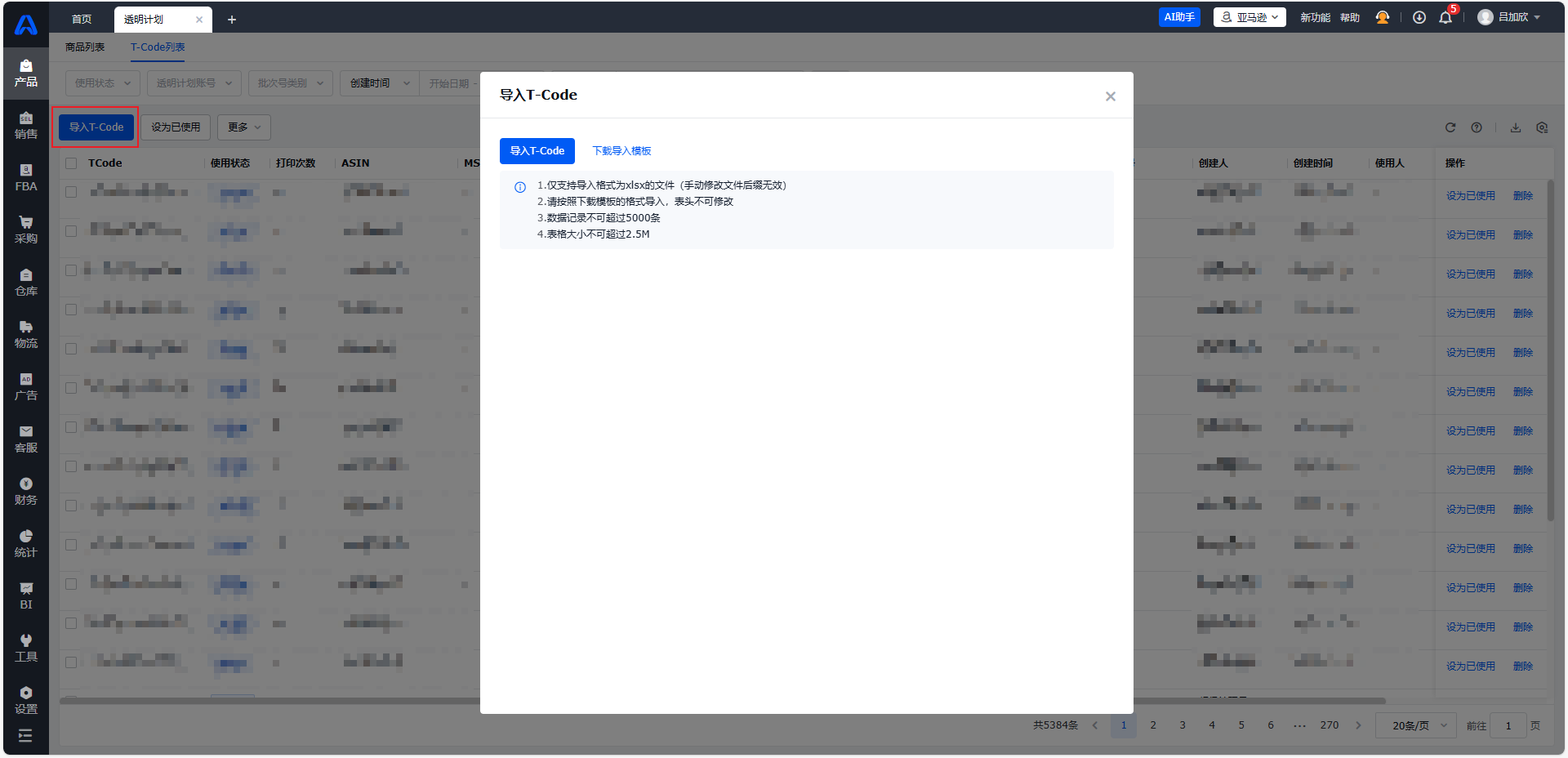Go to 广告 in the sidebar
The height and width of the screenshot is (758, 1568).
tap(26, 386)
